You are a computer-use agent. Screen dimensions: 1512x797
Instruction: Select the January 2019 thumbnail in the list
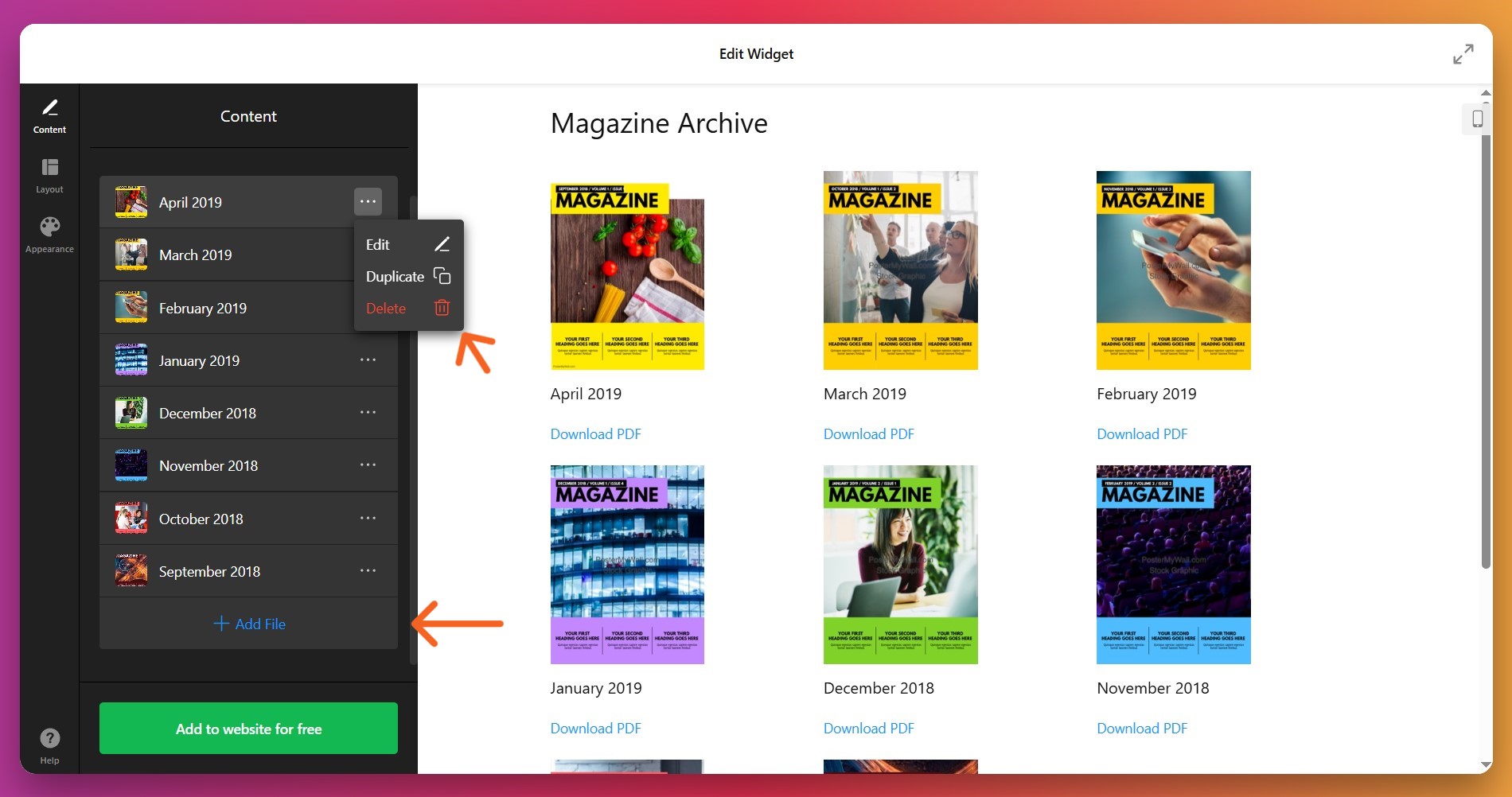point(131,359)
